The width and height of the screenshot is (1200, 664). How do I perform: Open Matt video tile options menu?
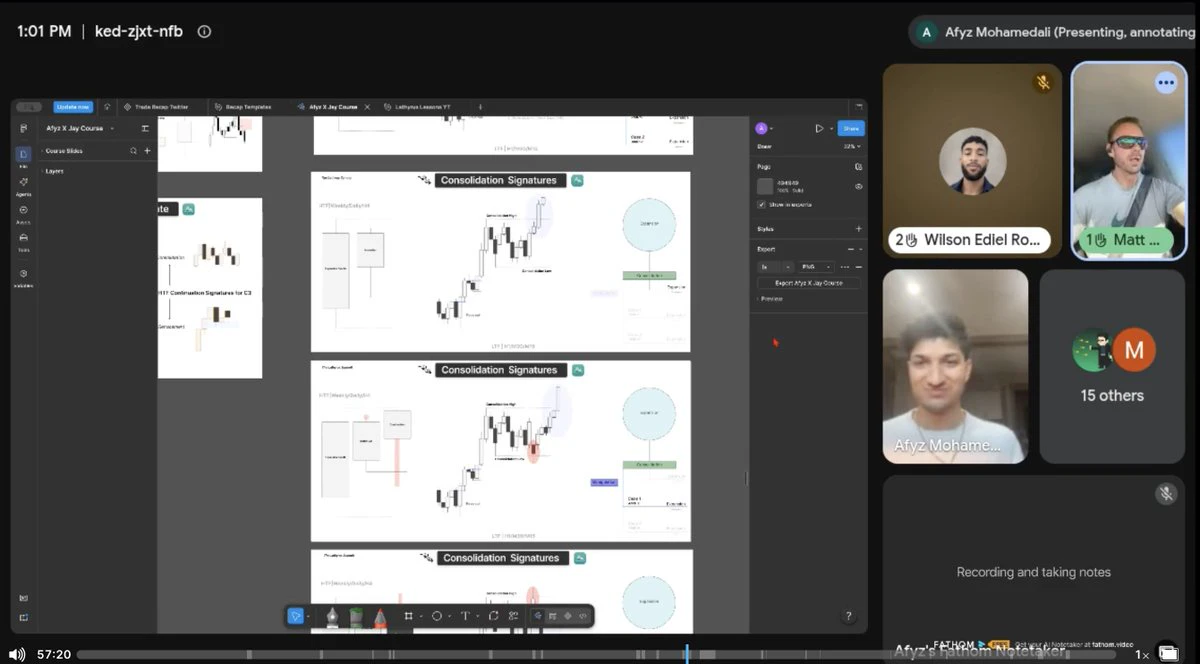click(x=1166, y=83)
